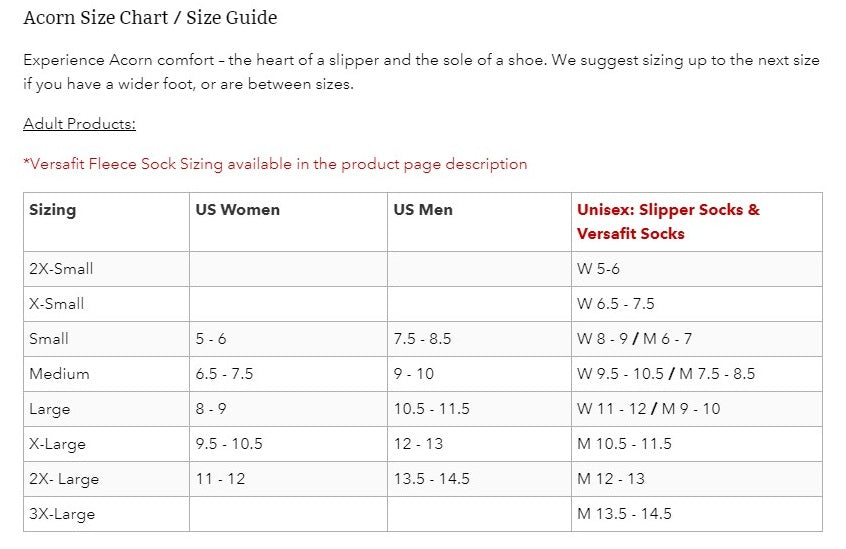Screen dimensions: 846x549
Task: Click the 2X-Small row label
Action: point(61,269)
